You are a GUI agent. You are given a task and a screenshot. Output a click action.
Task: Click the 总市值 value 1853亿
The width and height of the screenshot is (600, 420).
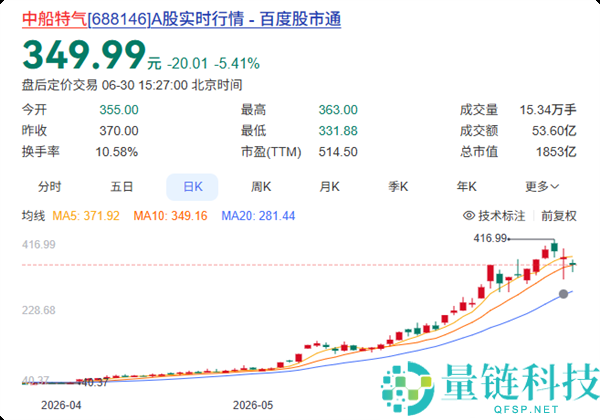tap(556, 152)
